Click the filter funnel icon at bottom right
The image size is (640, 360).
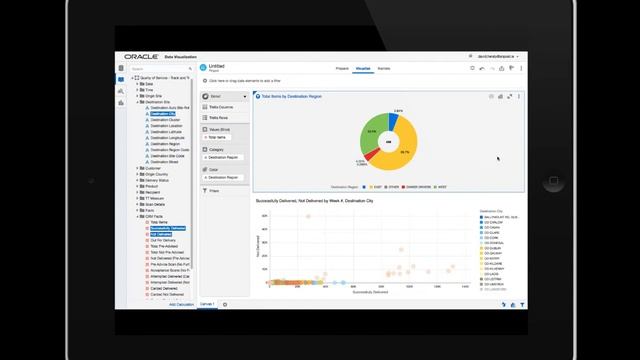point(522,304)
